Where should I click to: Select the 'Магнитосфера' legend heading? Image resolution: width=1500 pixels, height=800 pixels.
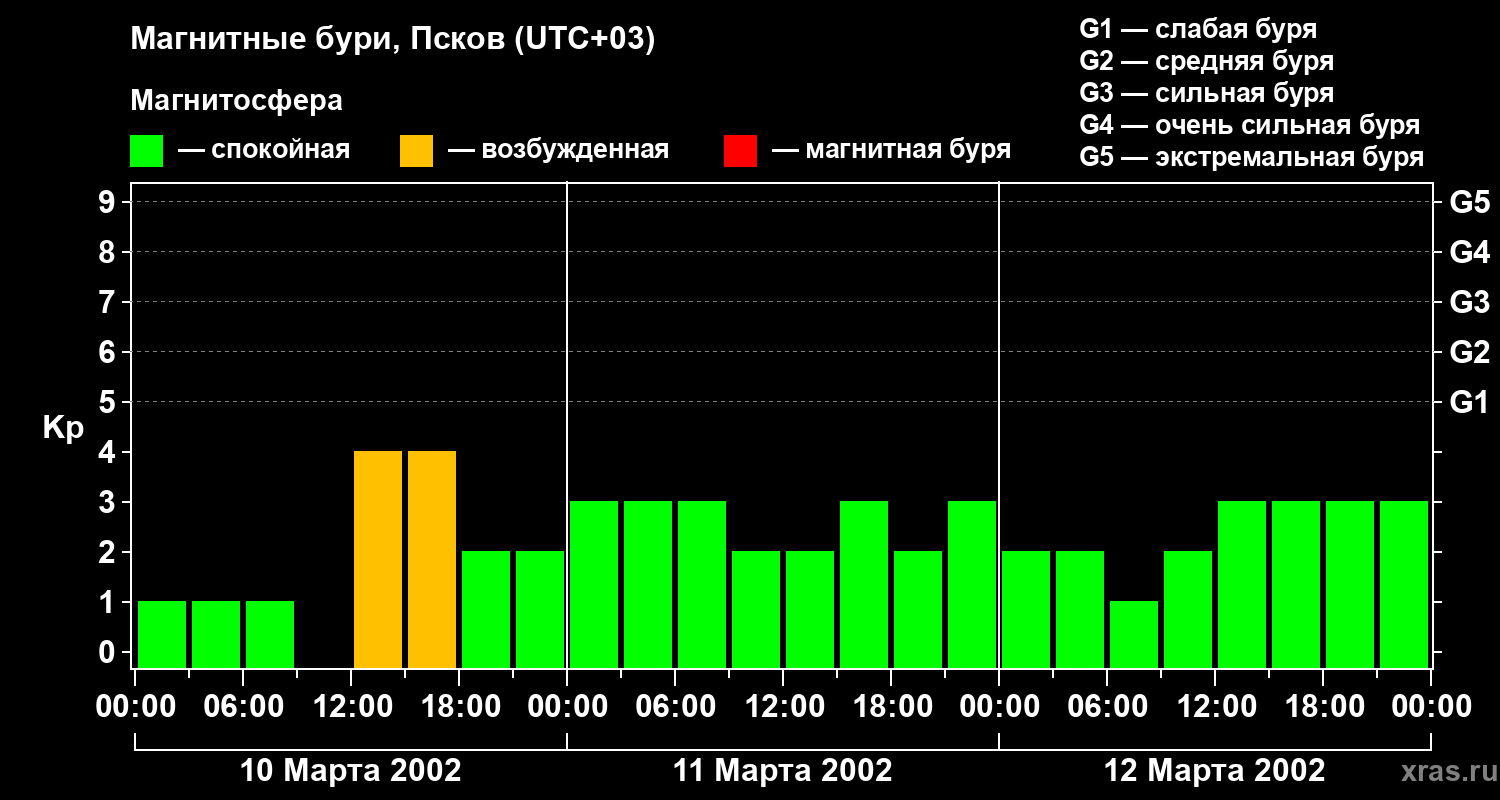236,101
